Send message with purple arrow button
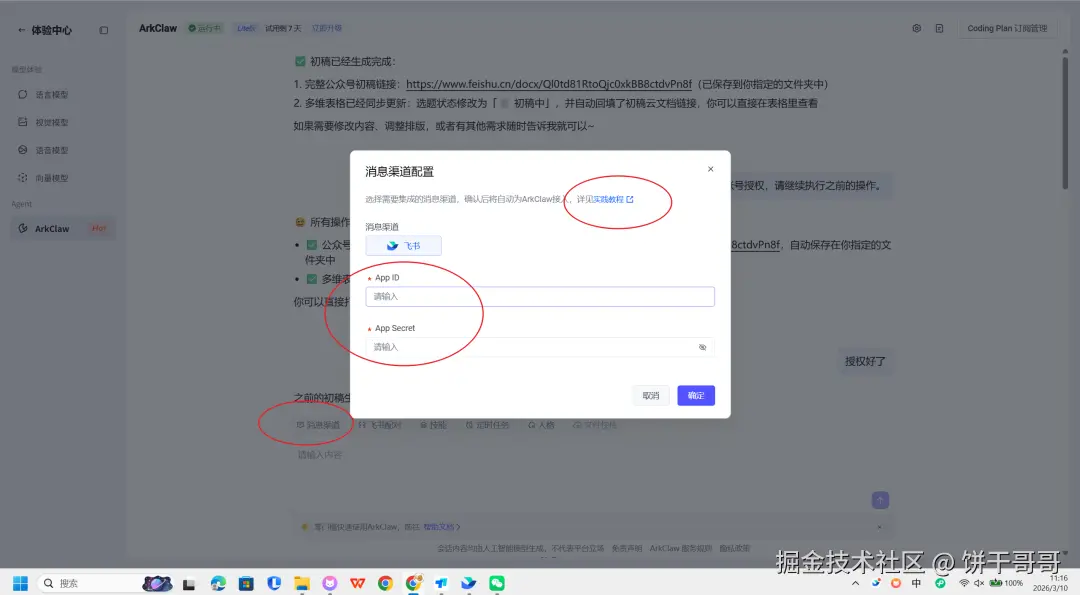This screenshot has width=1080, height=595. (x=880, y=500)
